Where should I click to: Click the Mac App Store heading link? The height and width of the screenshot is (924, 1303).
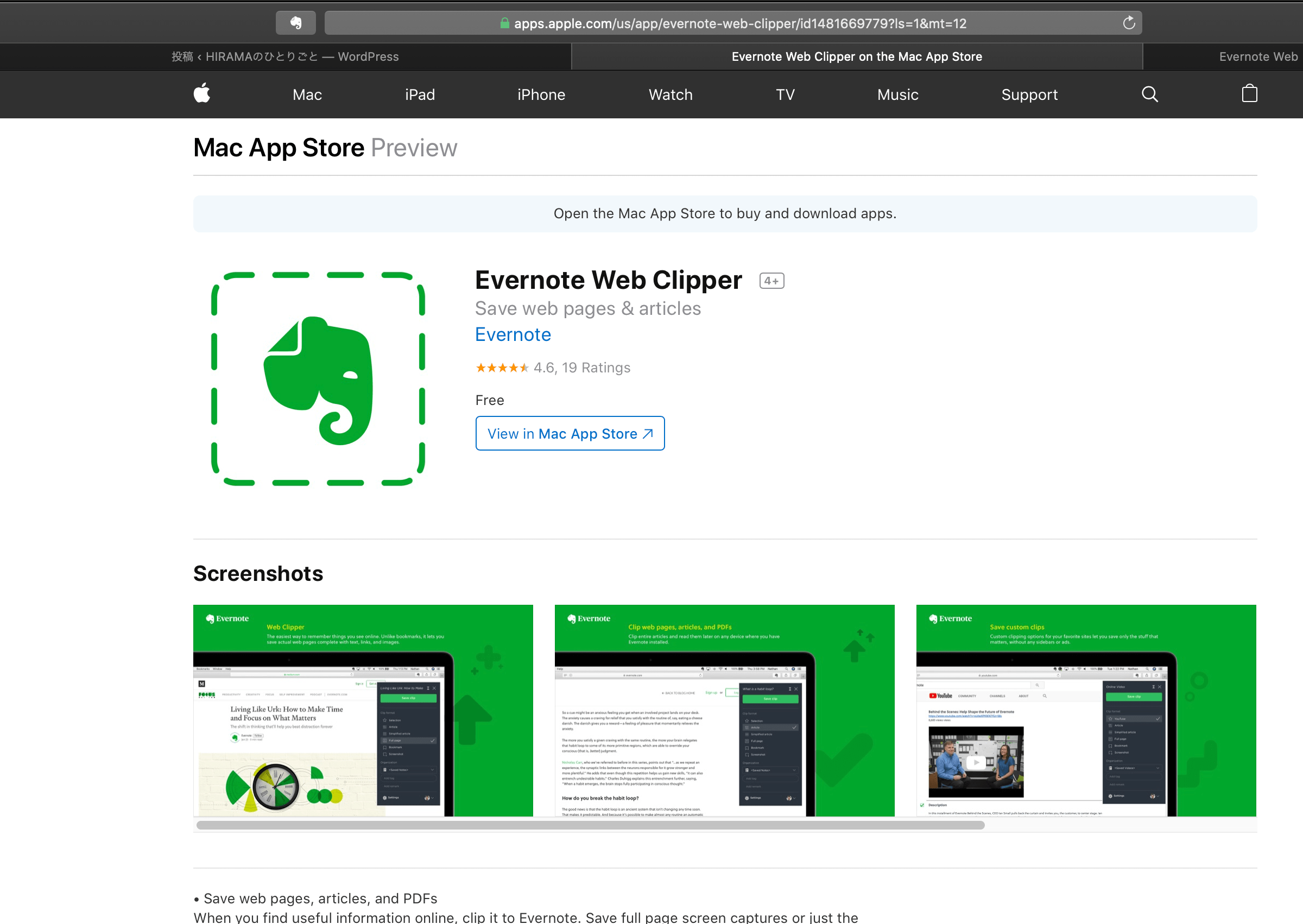pos(279,148)
